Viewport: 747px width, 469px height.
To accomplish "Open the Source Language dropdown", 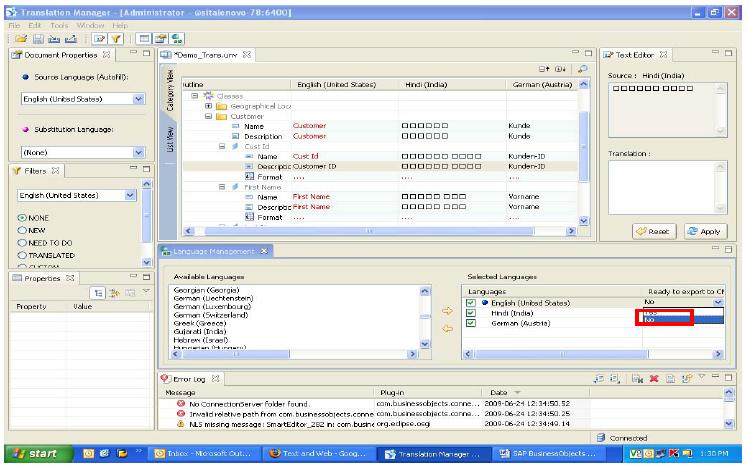I will [138, 99].
